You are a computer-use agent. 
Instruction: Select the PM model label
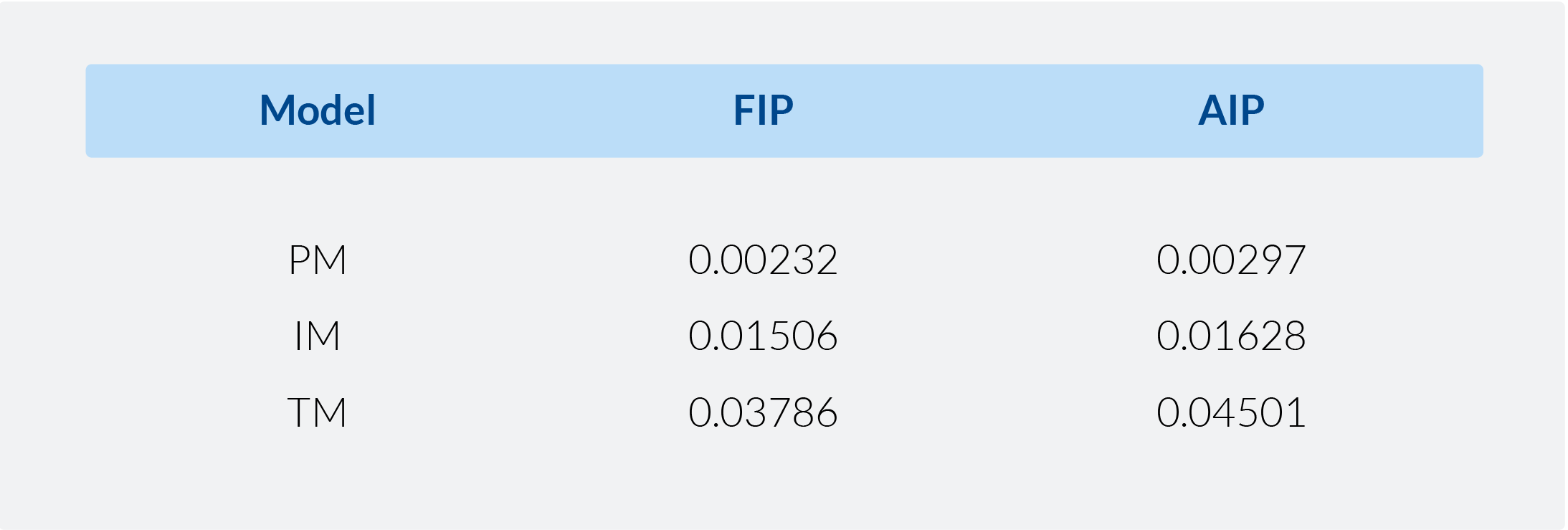click(317, 260)
